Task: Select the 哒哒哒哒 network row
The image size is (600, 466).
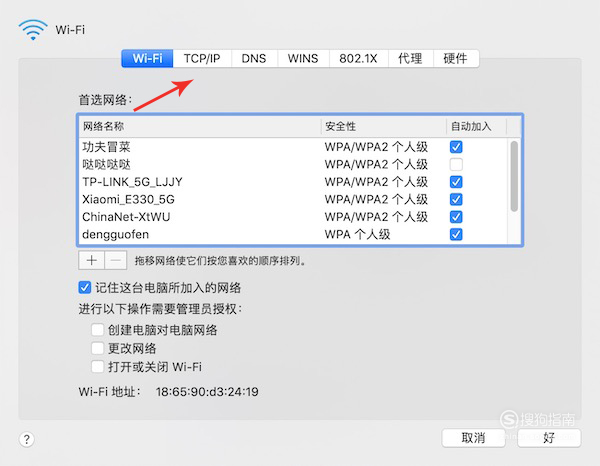Action: click(x=293, y=165)
